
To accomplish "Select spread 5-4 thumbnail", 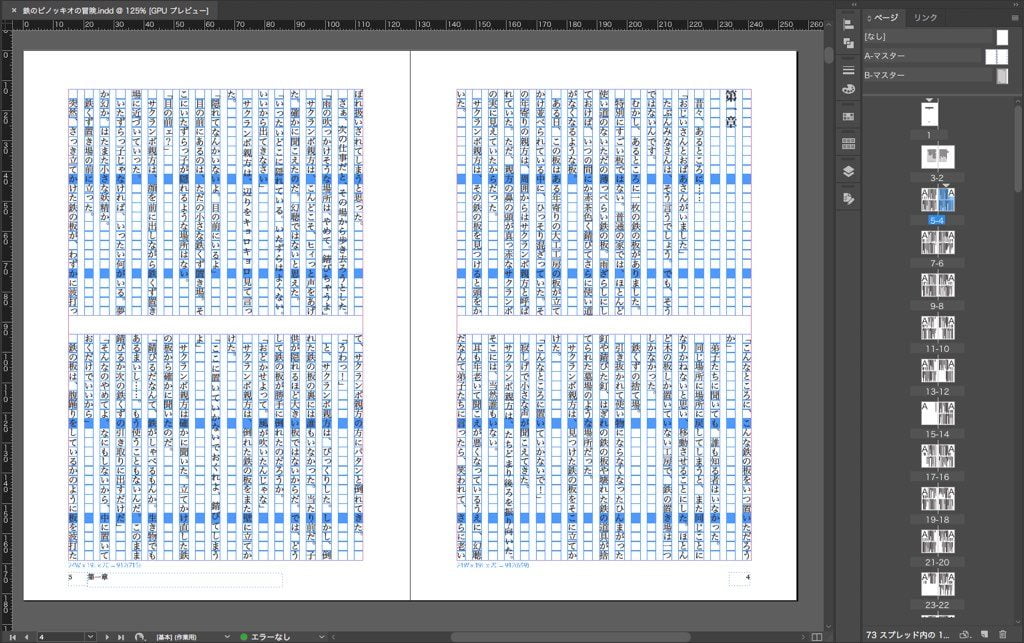I will 937,200.
